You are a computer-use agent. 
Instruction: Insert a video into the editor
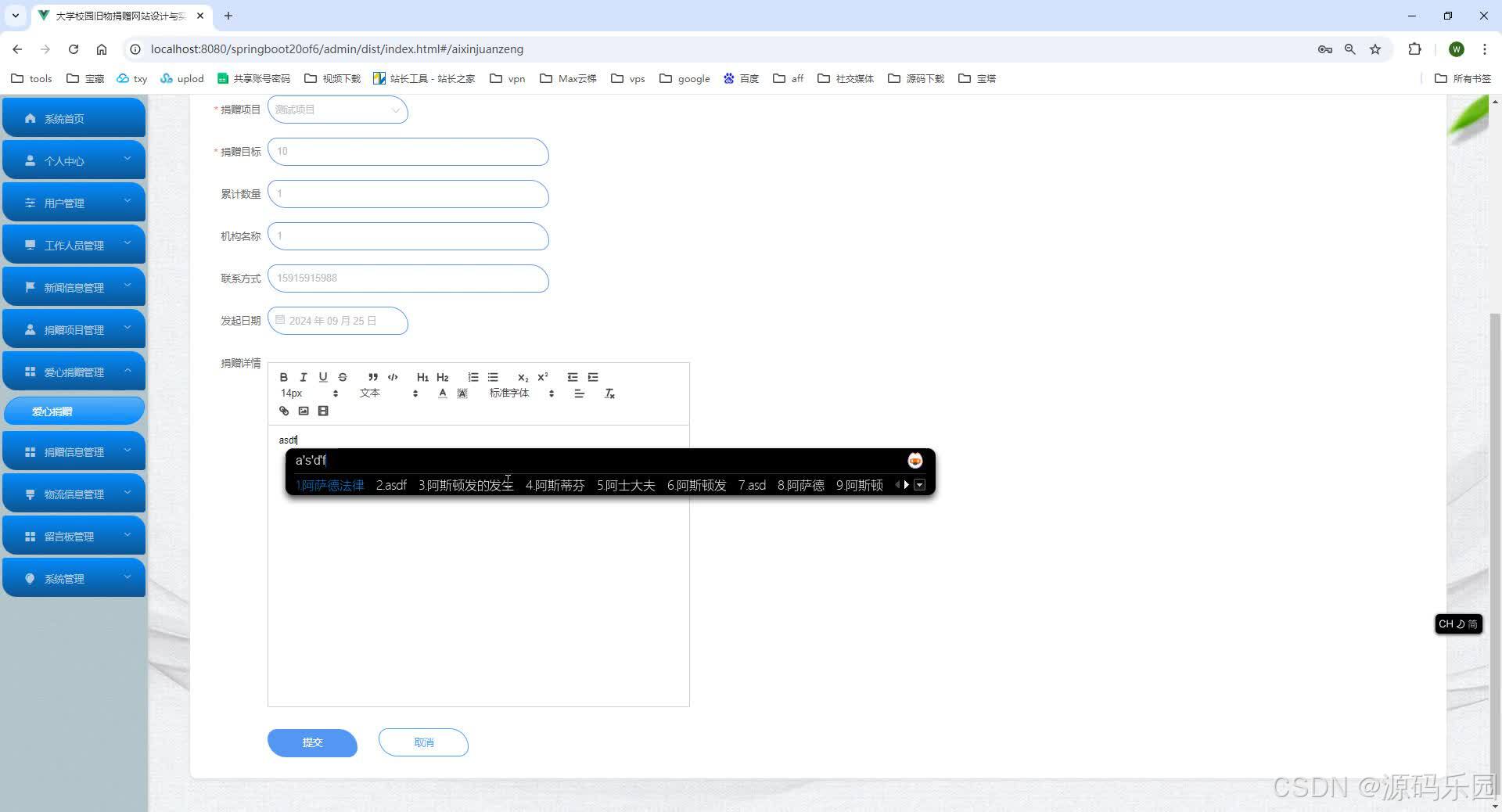[x=323, y=411]
